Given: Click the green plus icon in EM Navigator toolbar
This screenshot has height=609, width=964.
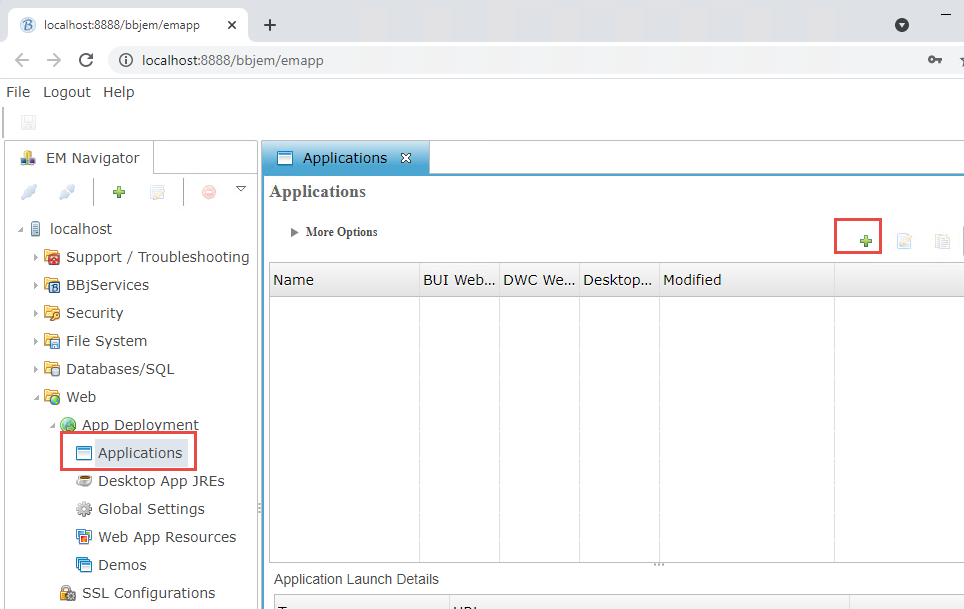Looking at the screenshot, I should [119, 192].
